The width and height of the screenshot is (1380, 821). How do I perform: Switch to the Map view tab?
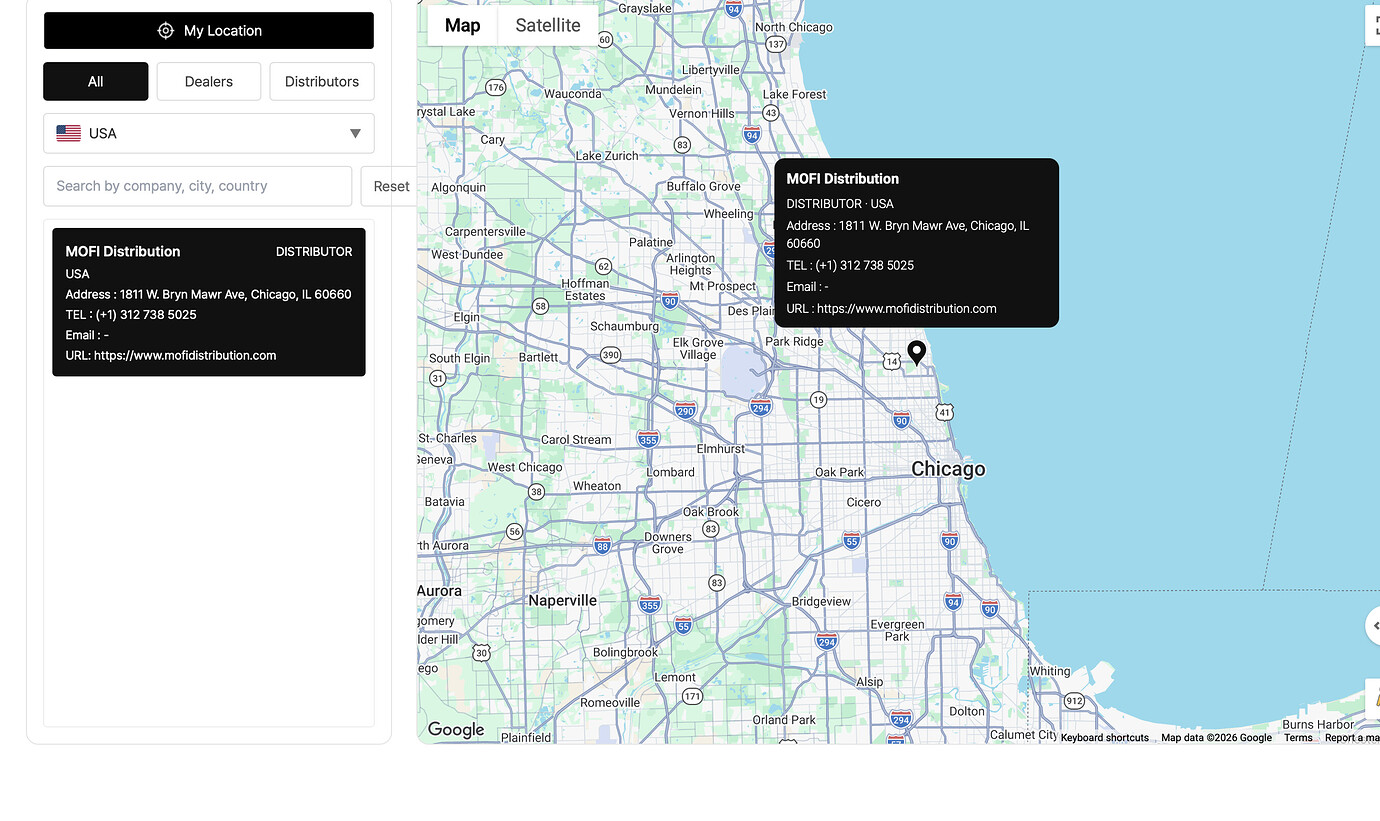pos(463,25)
